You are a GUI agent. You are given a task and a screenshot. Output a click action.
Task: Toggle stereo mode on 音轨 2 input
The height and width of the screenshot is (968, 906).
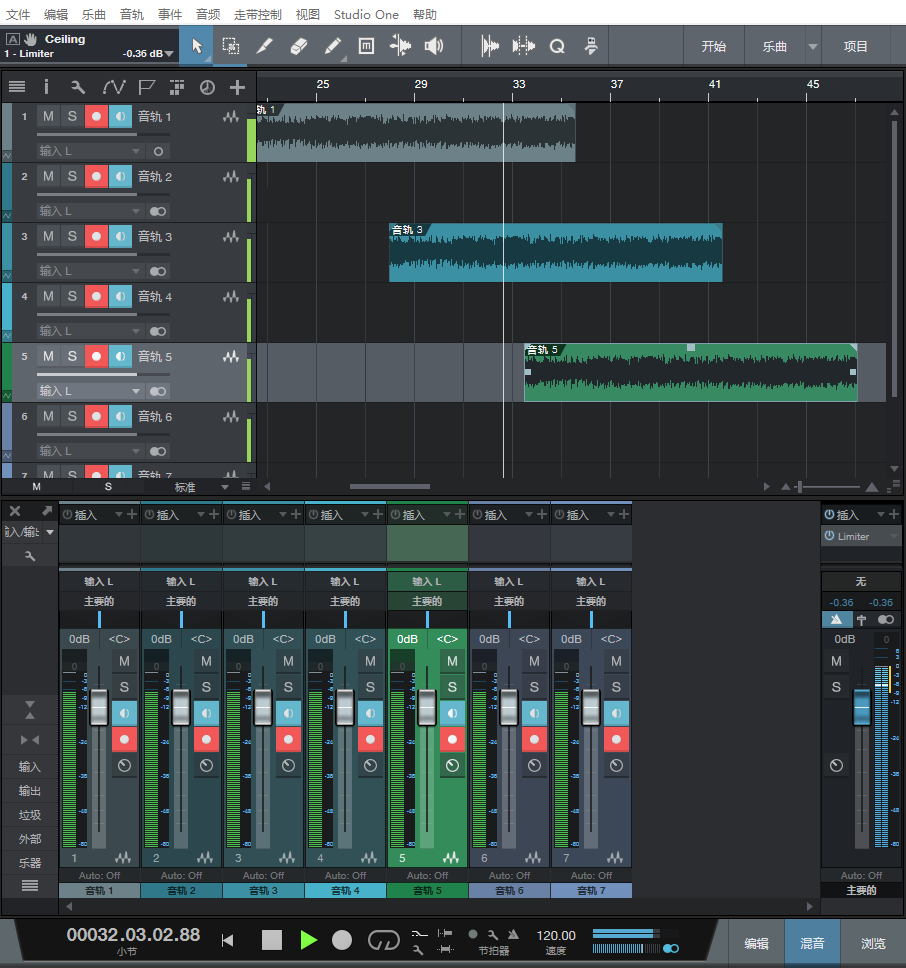tap(158, 211)
